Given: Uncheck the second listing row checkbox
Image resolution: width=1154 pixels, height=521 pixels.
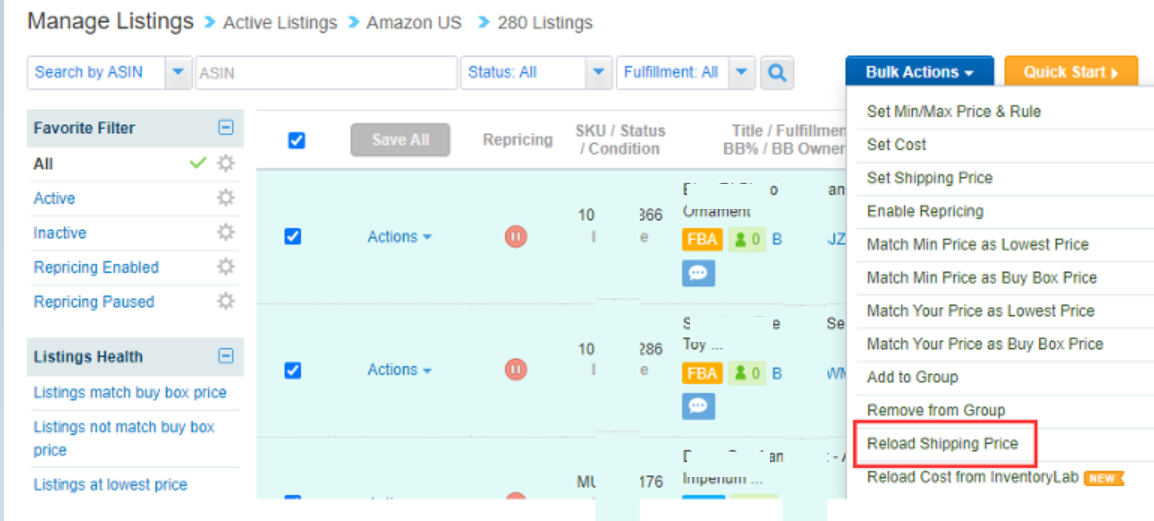Looking at the screenshot, I should (x=293, y=369).
